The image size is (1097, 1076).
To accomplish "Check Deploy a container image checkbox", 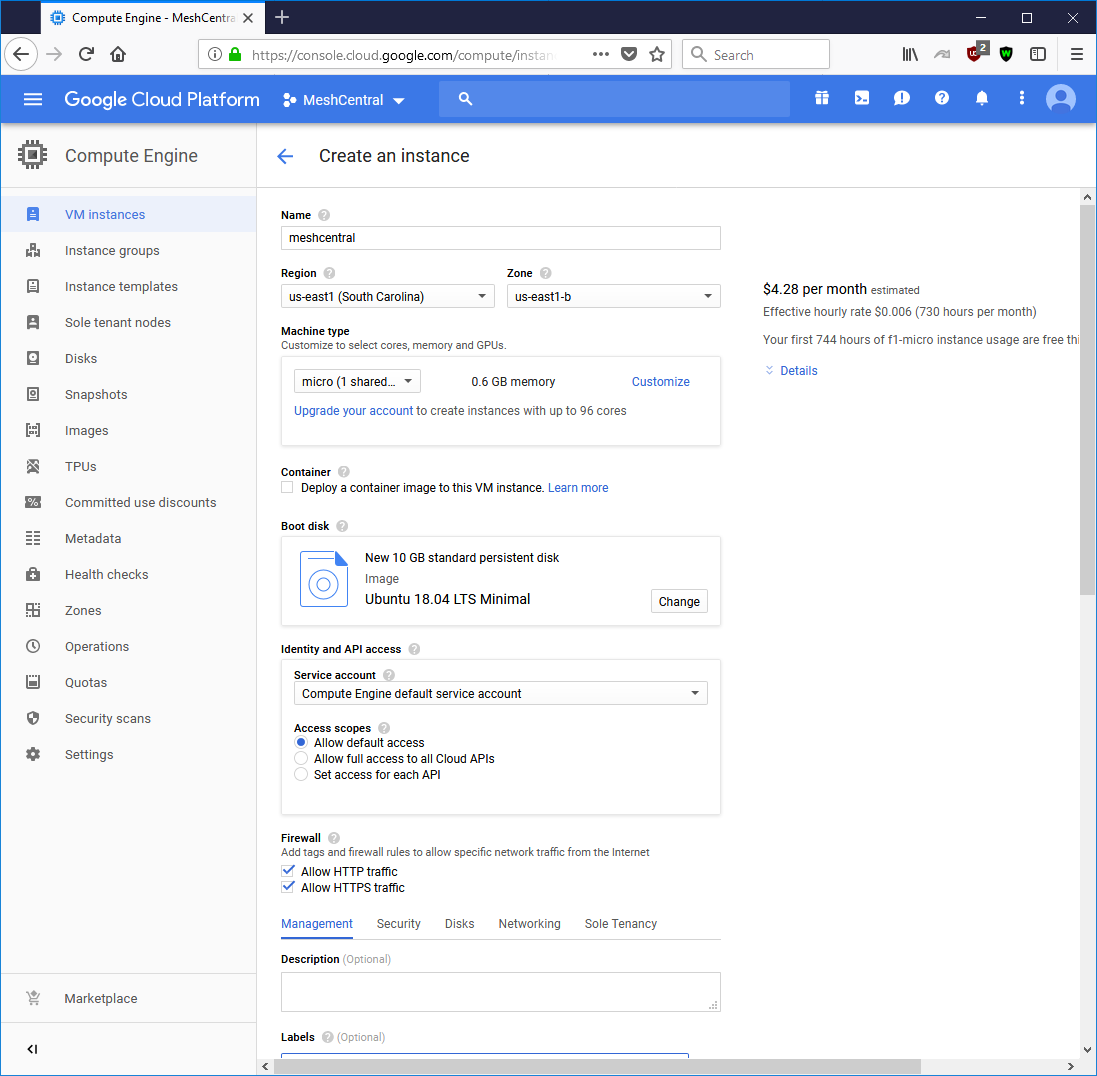I will point(287,488).
